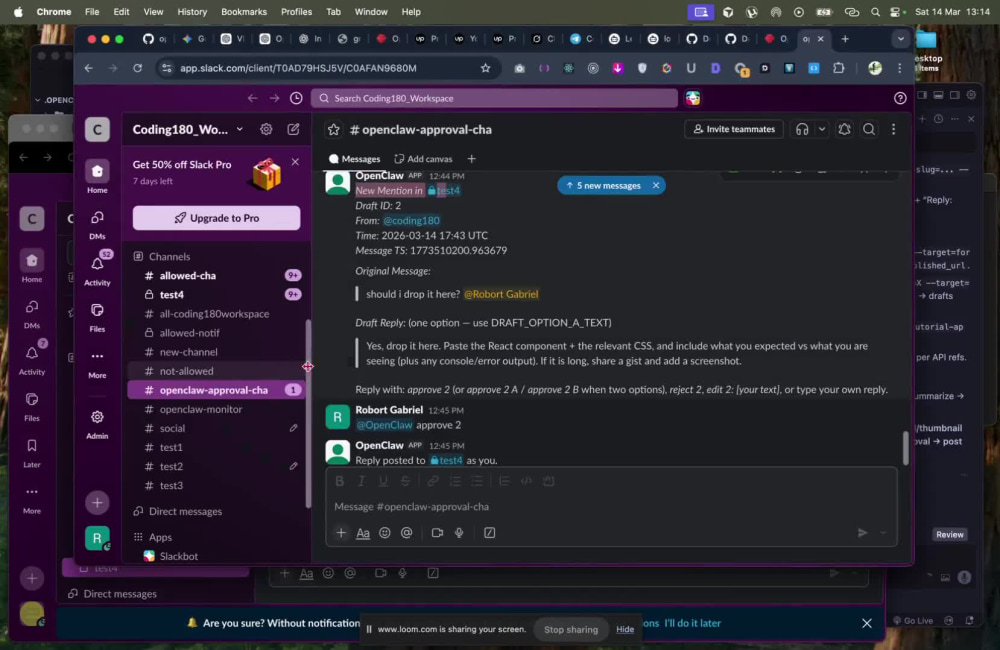Click Add canvas tab

[x=423, y=159]
